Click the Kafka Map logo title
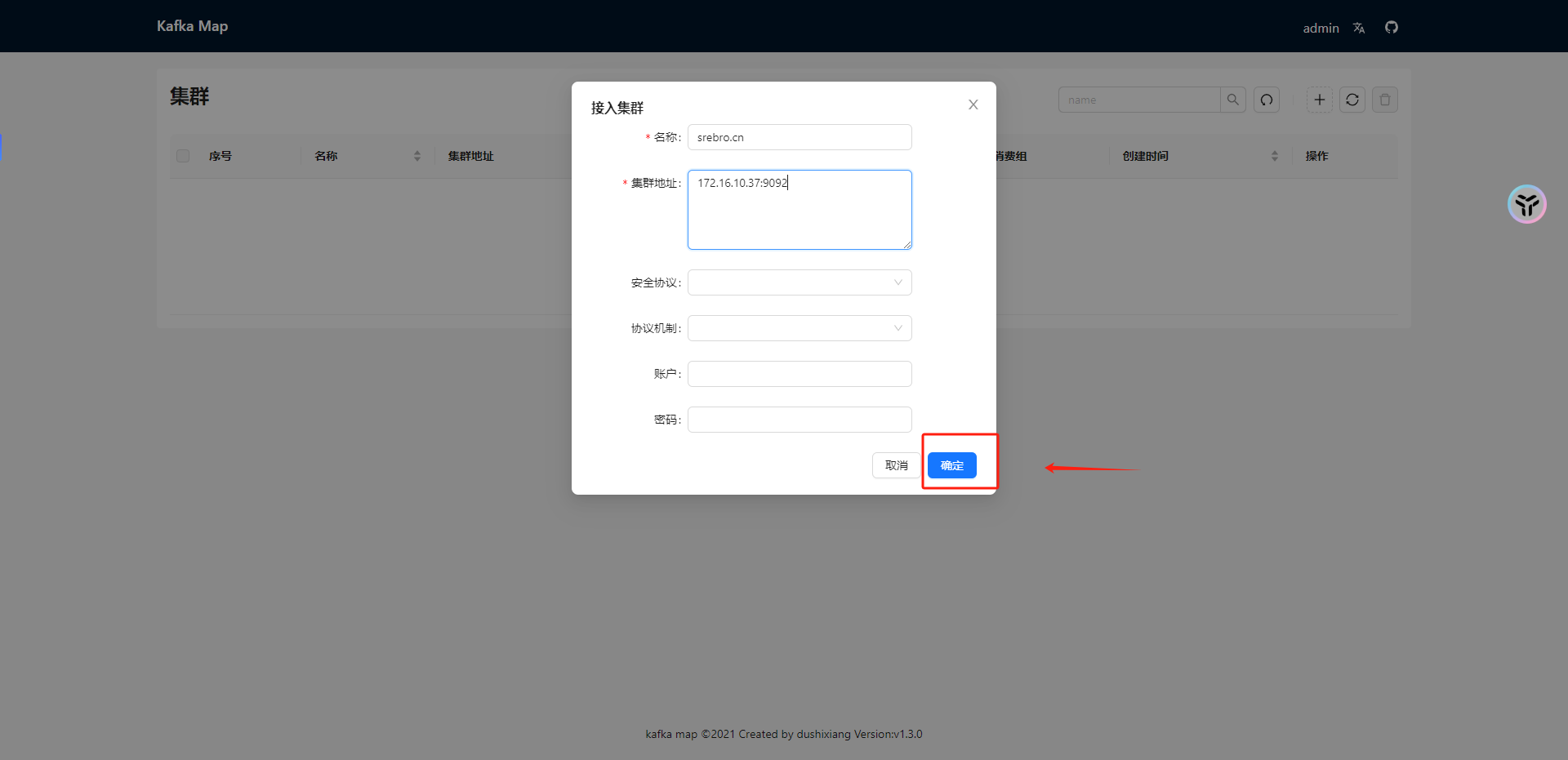Screen dimensions: 1568x760 [x=193, y=26]
